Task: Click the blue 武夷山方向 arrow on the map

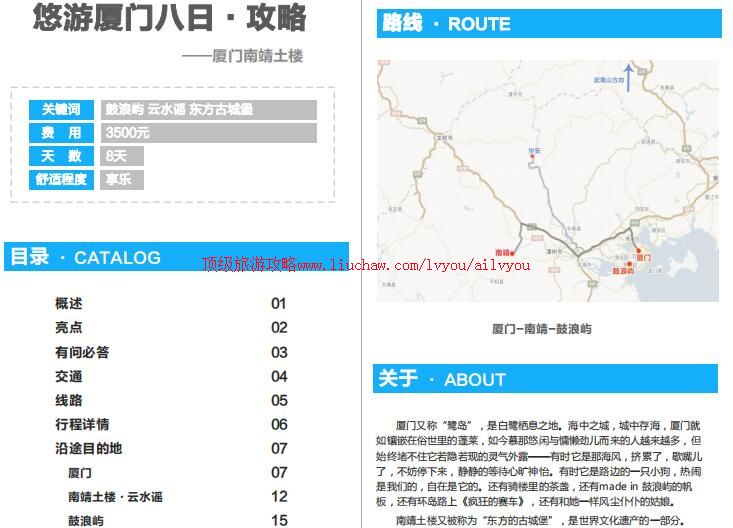Action: pyautogui.click(x=627, y=78)
